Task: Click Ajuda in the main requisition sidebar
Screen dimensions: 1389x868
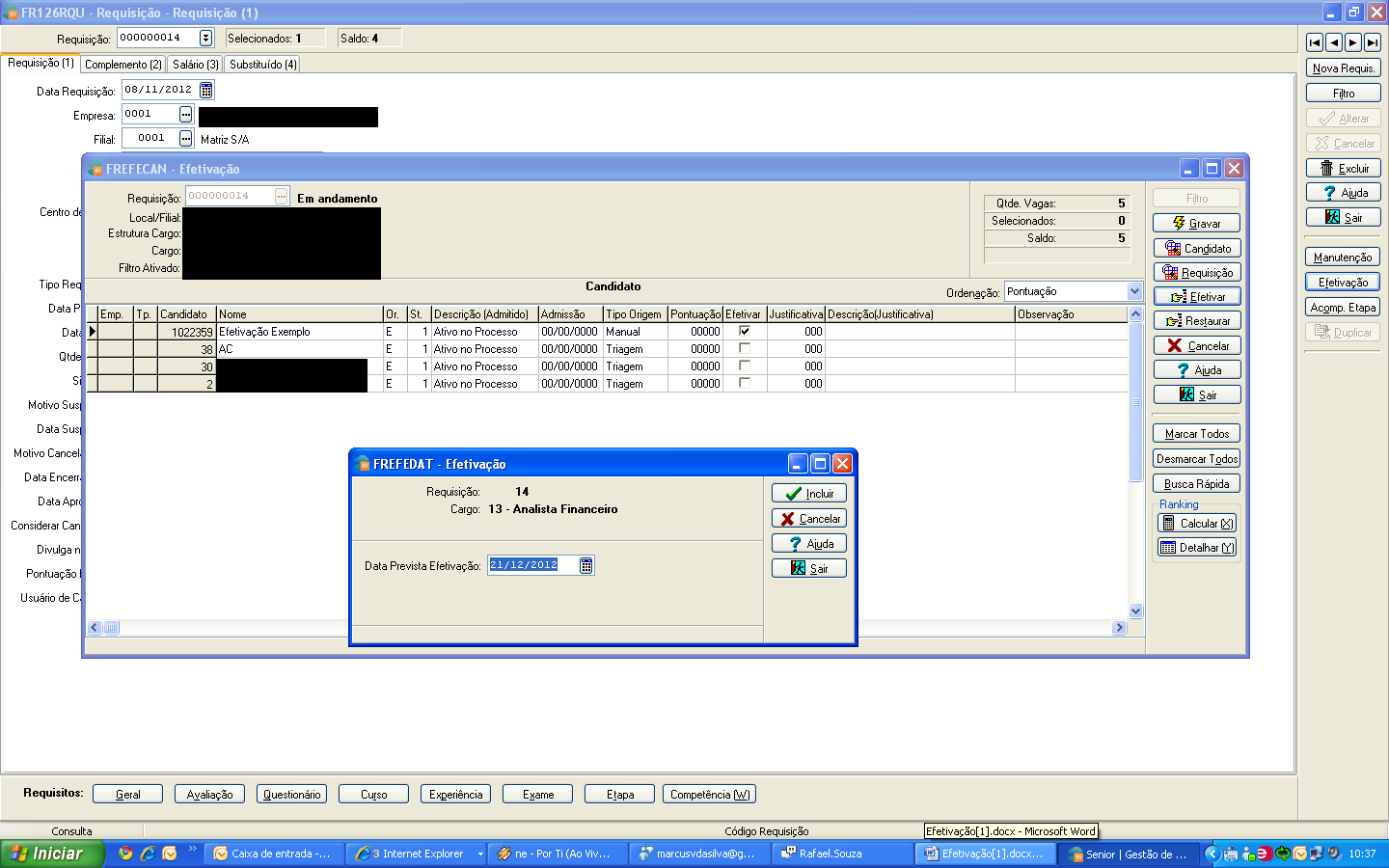Action: (1344, 192)
